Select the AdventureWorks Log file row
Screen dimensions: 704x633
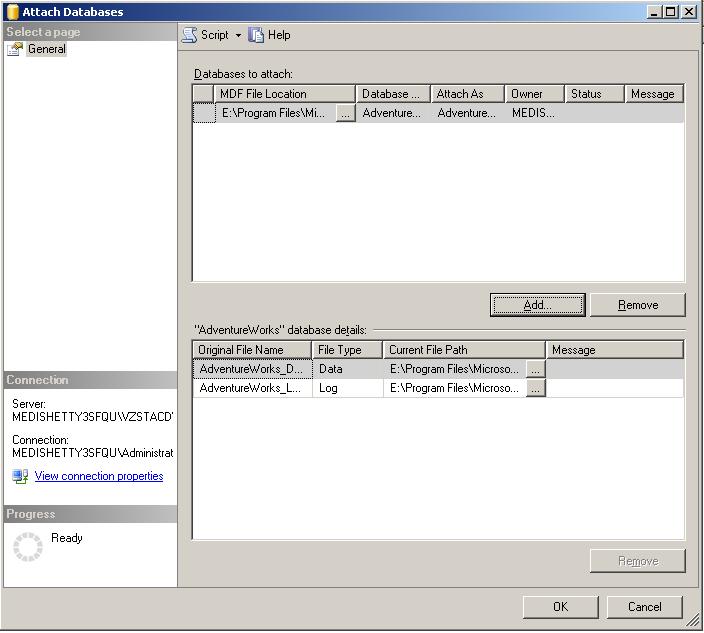coord(251,388)
